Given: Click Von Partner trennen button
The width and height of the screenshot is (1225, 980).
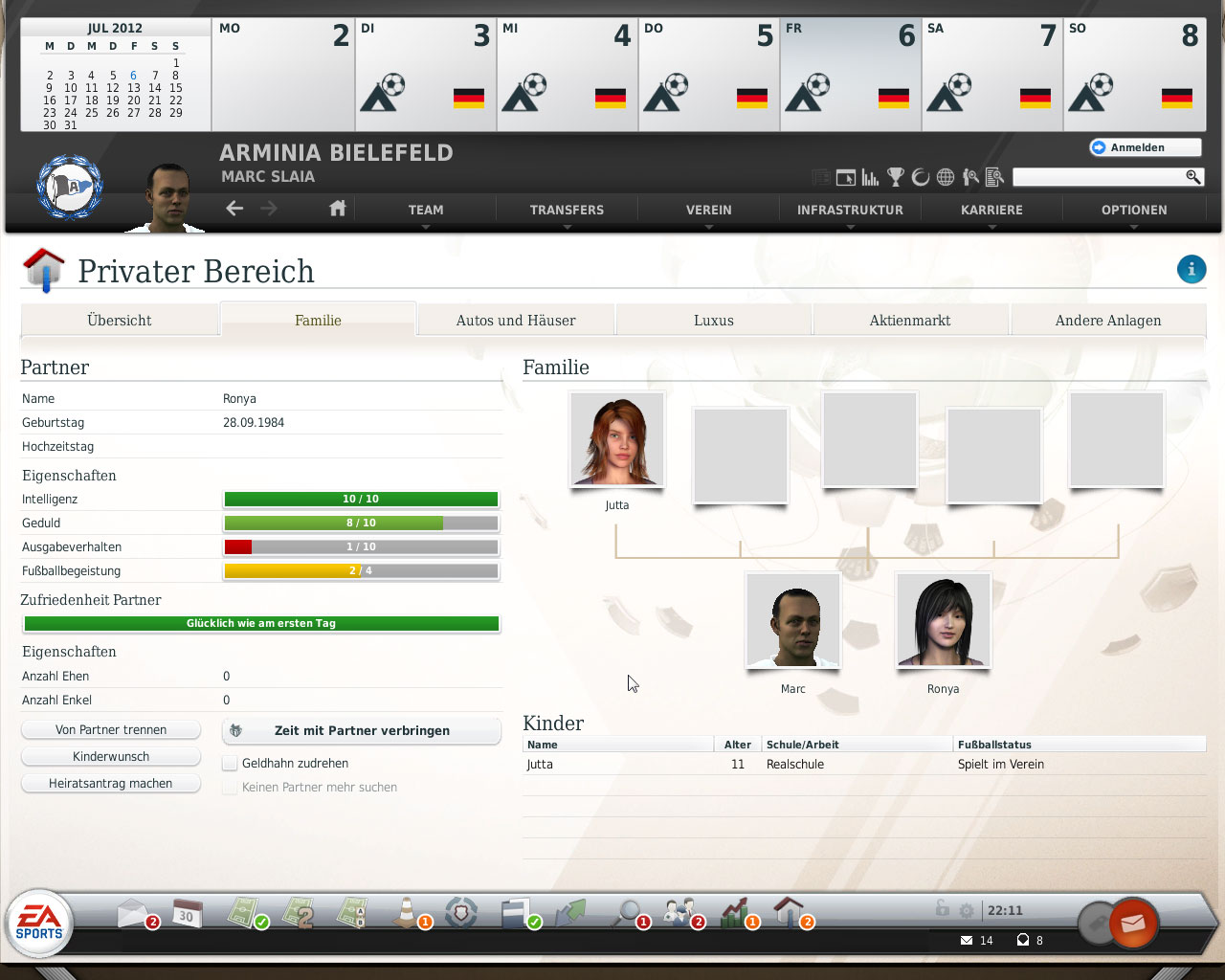Looking at the screenshot, I should point(111,729).
